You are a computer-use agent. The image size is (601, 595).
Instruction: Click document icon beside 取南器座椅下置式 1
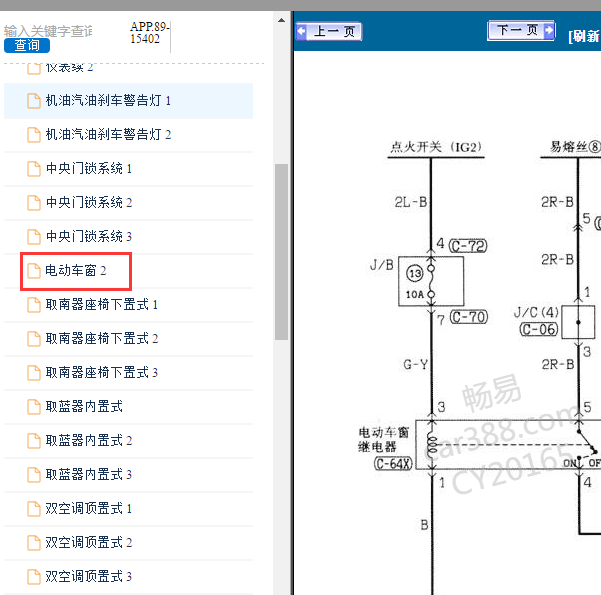point(34,305)
